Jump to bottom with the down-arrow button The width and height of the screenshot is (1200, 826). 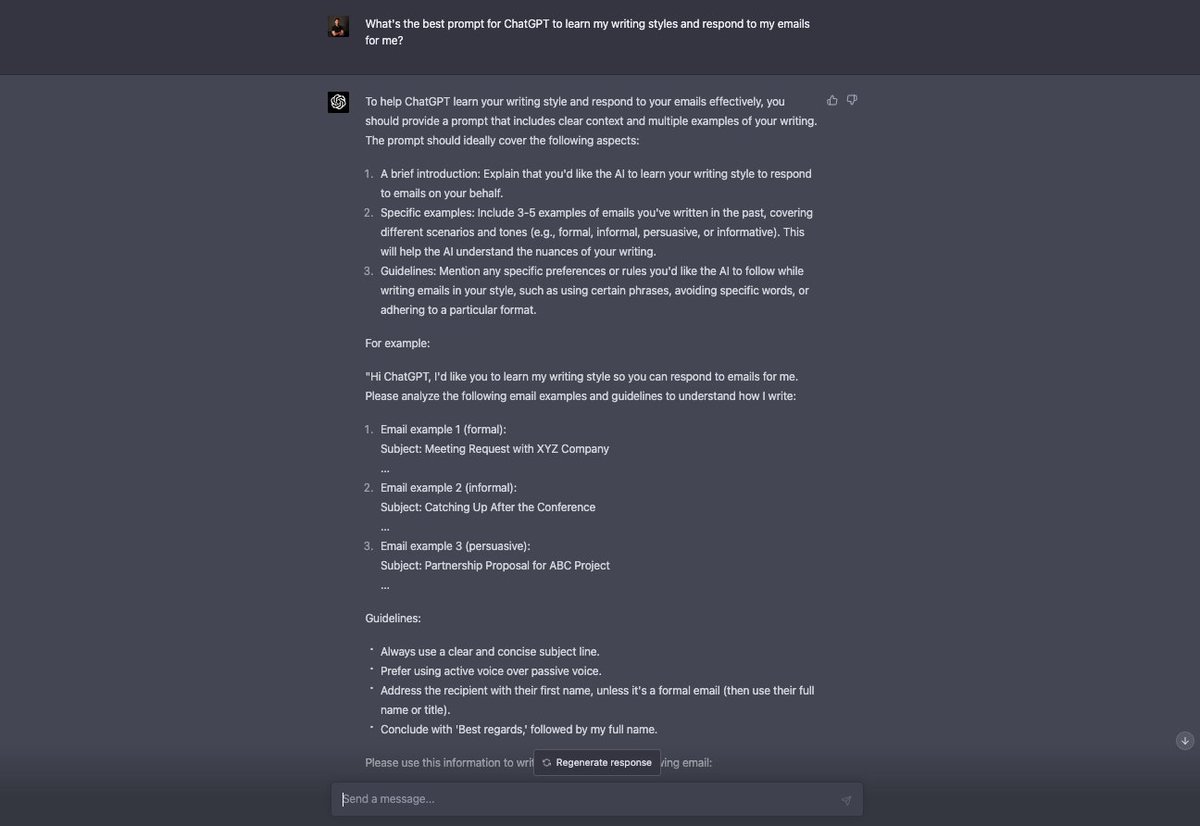pyautogui.click(x=1185, y=741)
